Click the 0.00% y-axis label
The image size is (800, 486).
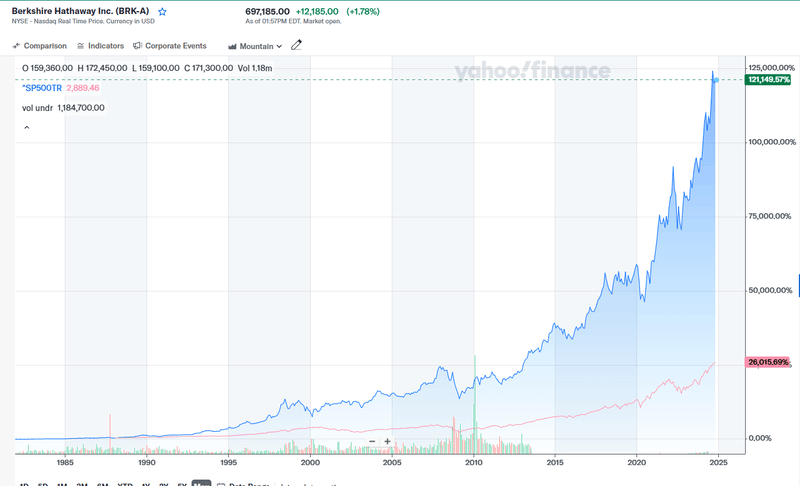760,439
